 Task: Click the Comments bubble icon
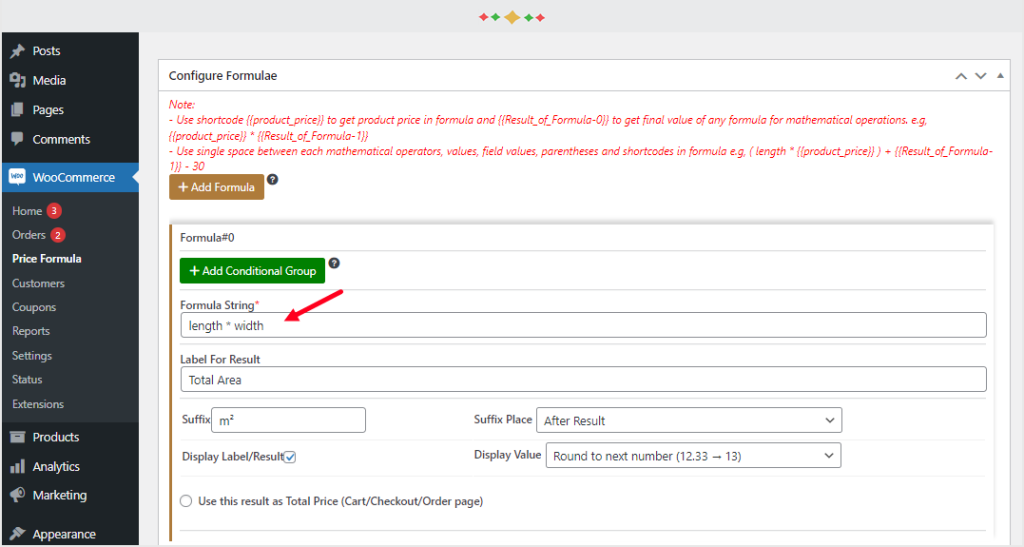point(18,138)
